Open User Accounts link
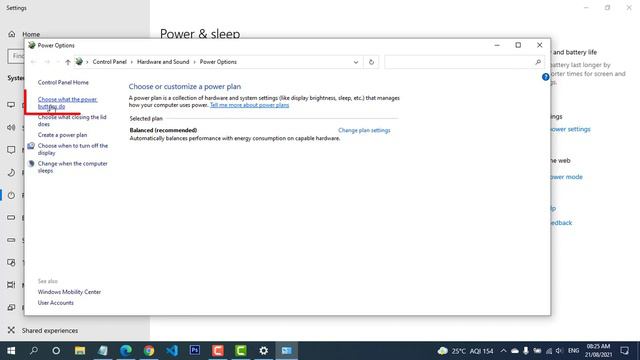Image resolution: width=640 pixels, height=360 pixels. 56,302
